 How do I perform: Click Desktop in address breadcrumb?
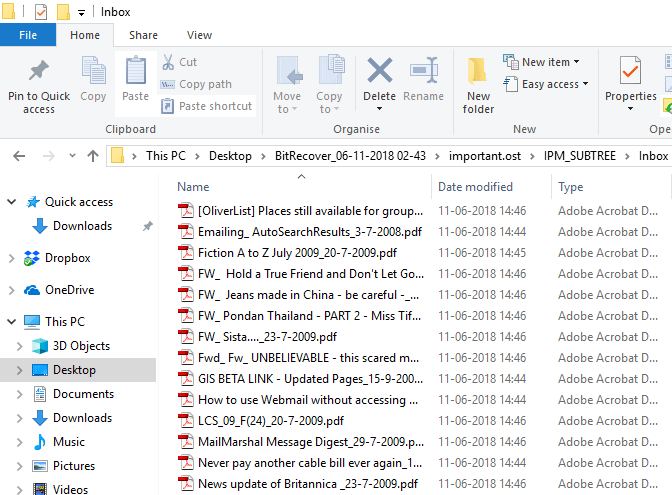point(230,156)
